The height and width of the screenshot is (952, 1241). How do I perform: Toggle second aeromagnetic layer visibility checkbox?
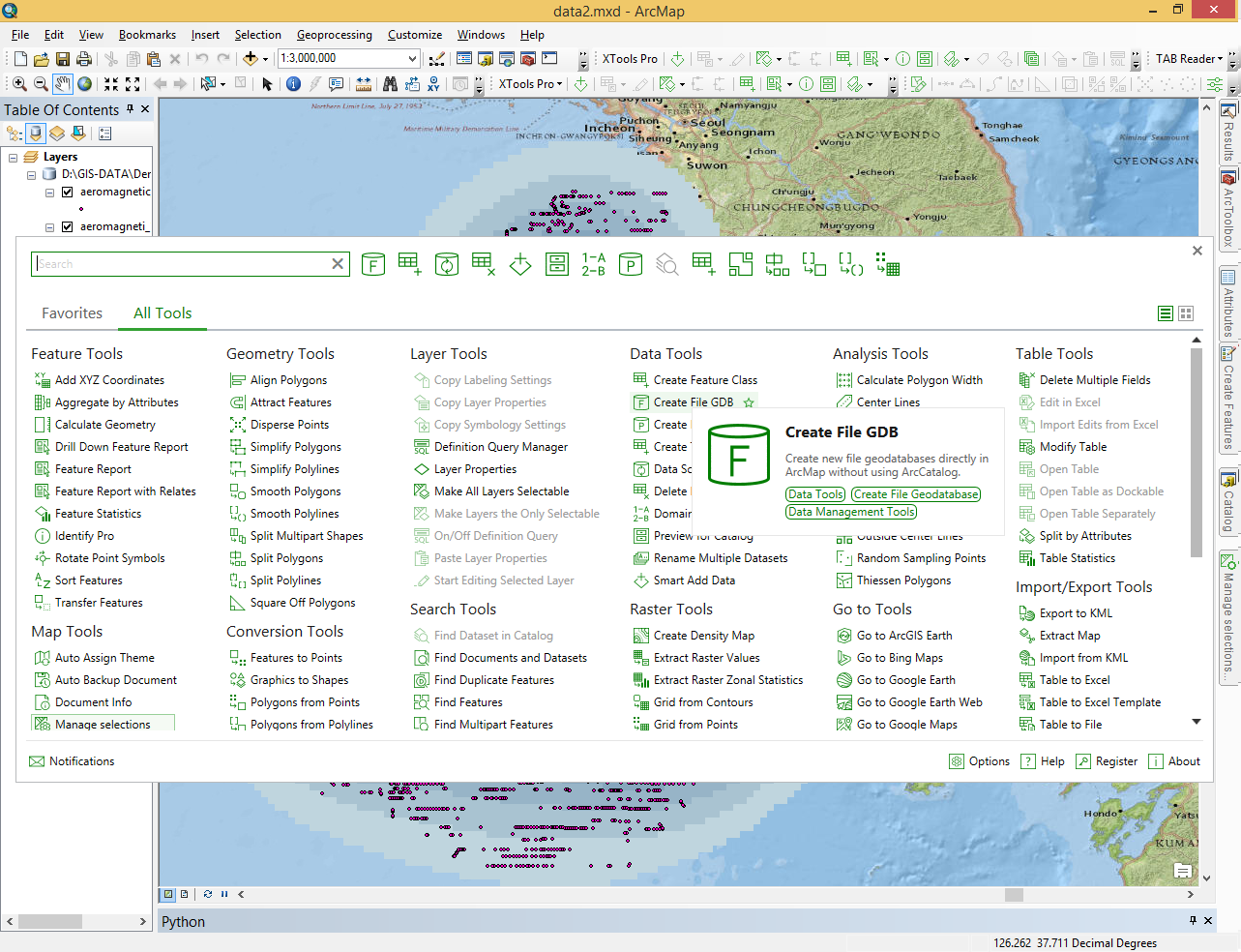68,226
